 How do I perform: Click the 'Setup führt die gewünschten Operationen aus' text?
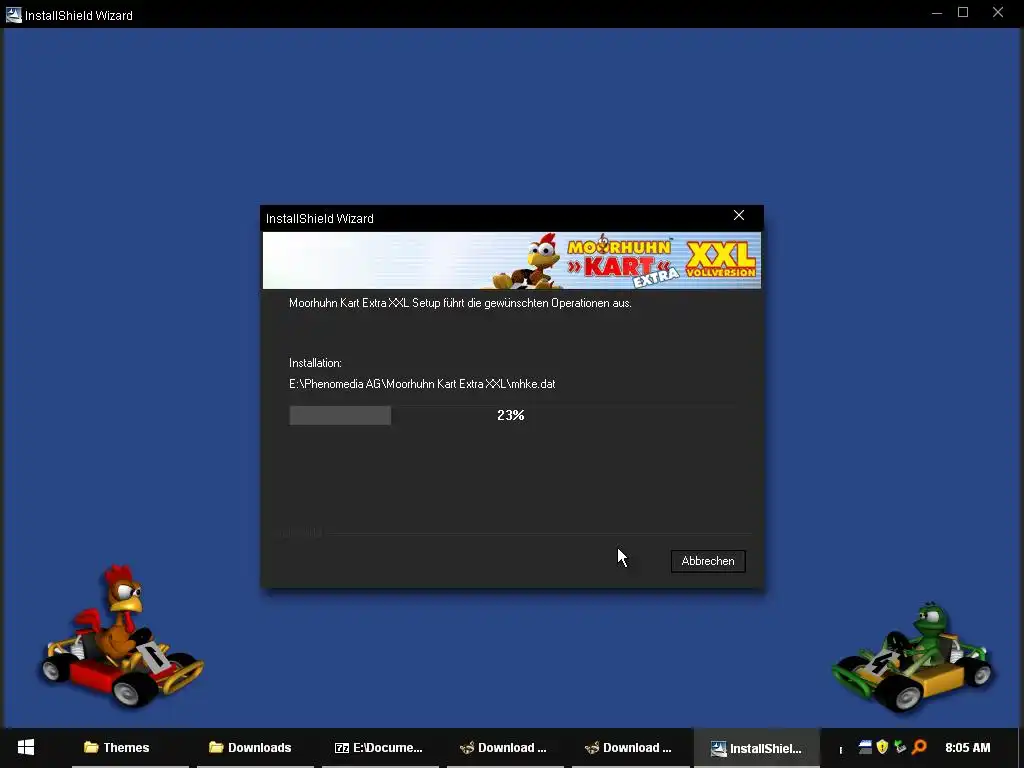(x=522, y=303)
